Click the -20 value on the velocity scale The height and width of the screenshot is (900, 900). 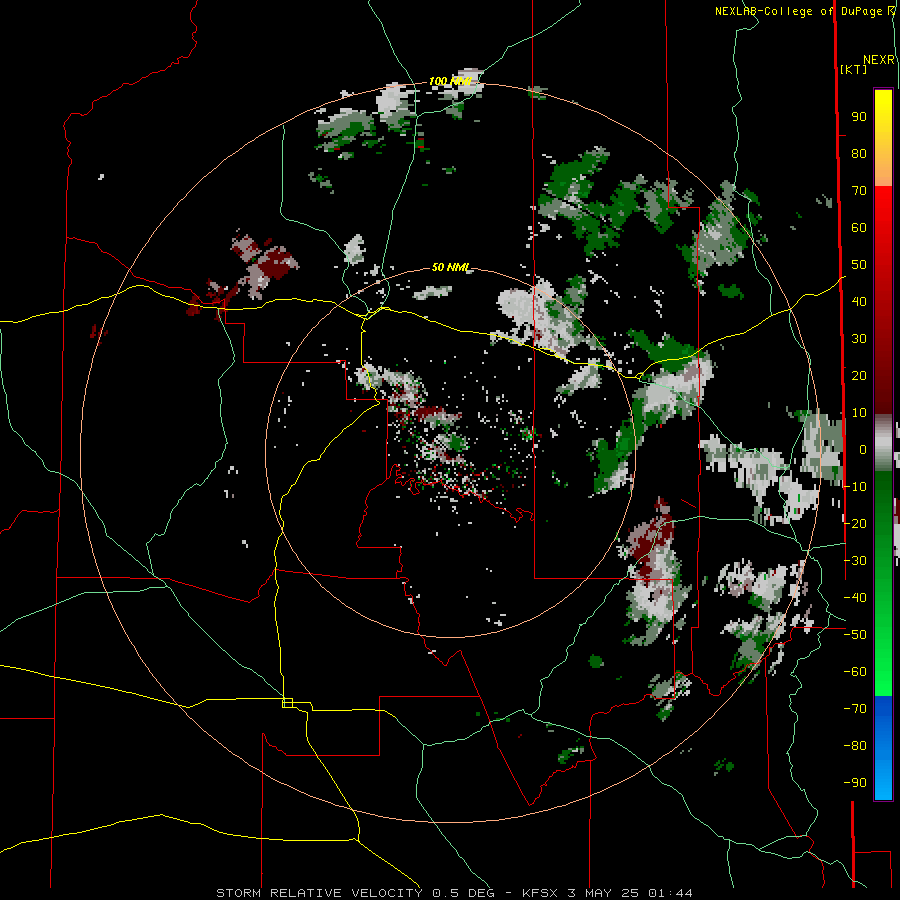click(x=855, y=524)
